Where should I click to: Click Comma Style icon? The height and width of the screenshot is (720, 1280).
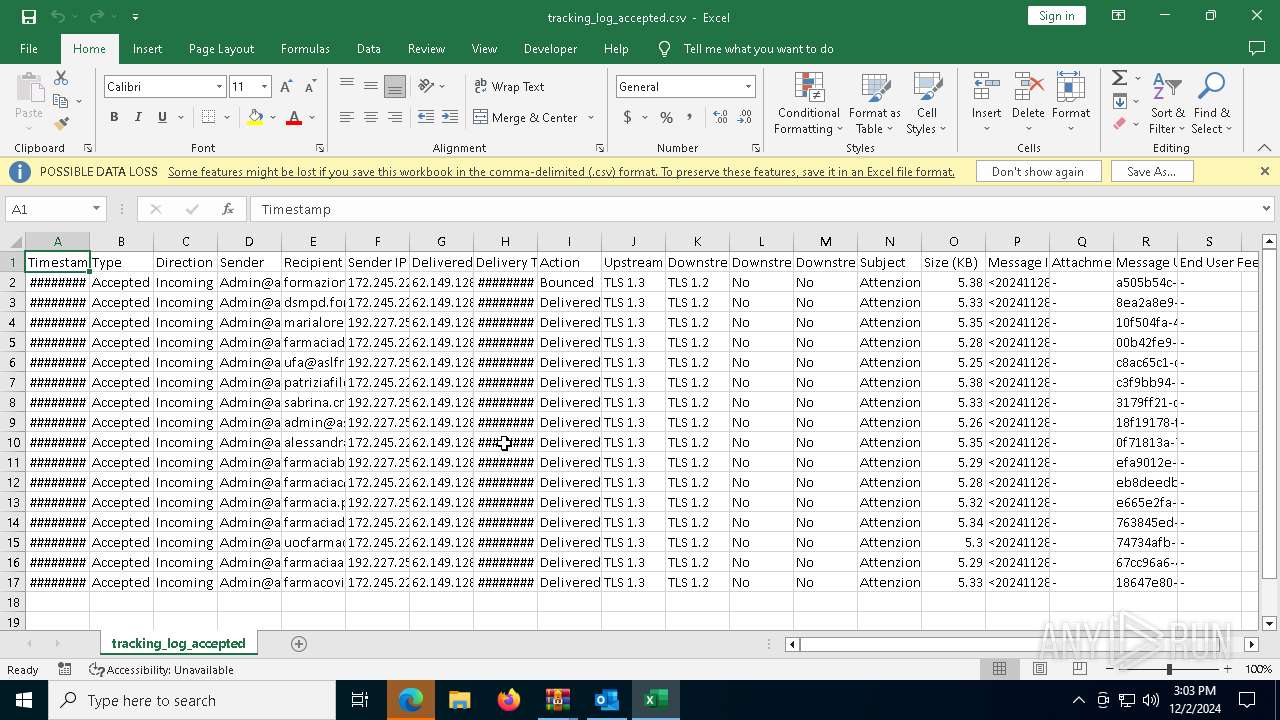pos(691,117)
